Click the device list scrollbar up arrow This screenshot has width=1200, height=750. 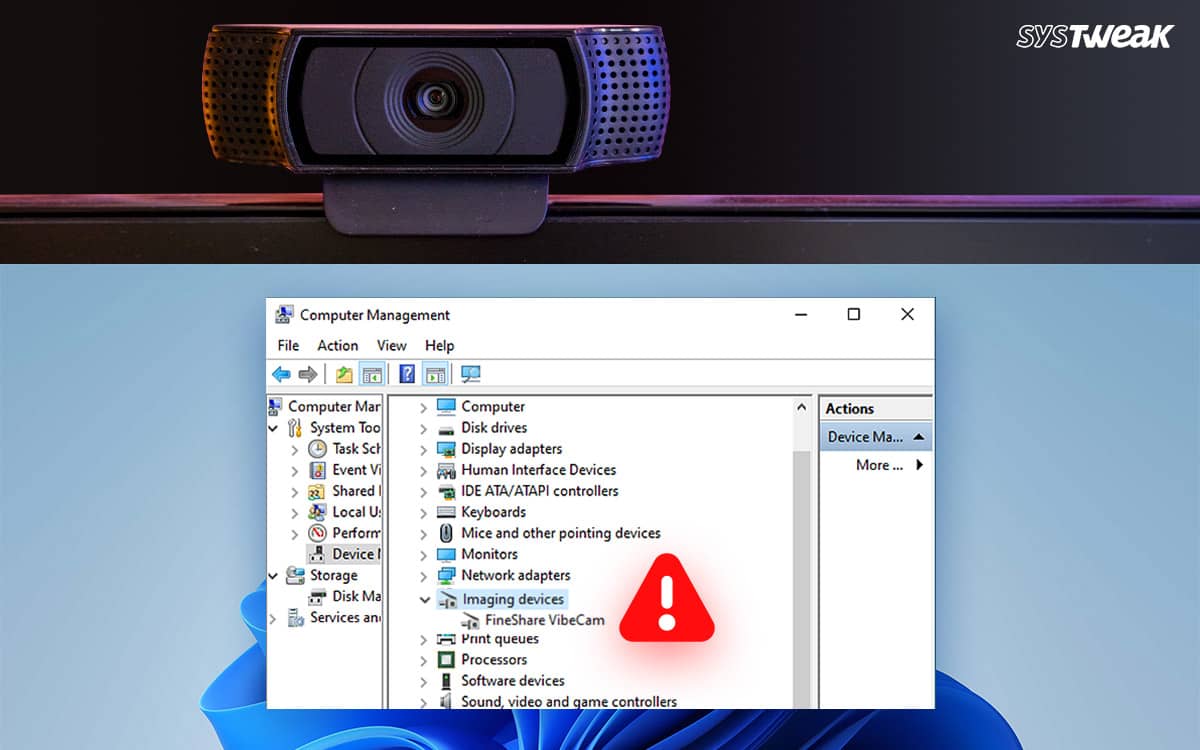802,406
